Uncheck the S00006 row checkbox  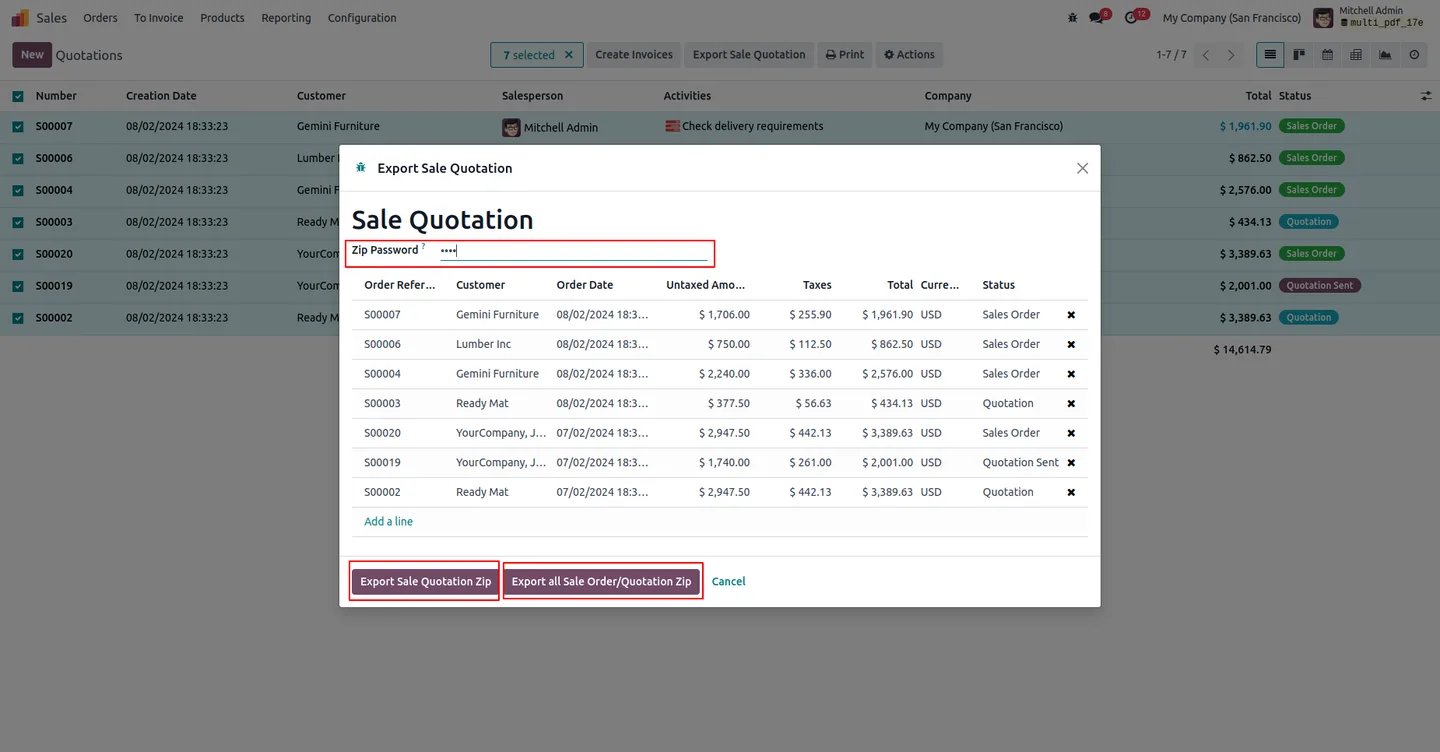click(18, 158)
